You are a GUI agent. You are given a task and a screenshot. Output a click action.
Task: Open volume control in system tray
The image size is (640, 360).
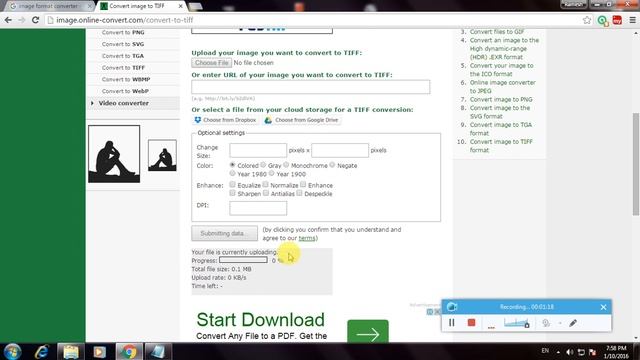pyautogui.click(x=570, y=352)
